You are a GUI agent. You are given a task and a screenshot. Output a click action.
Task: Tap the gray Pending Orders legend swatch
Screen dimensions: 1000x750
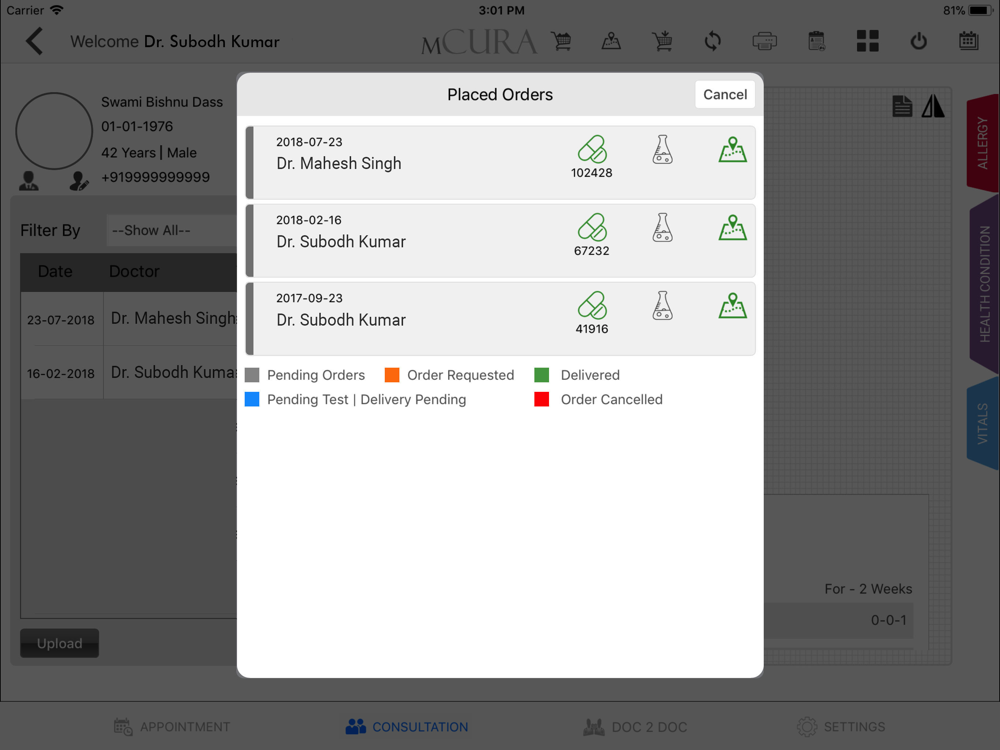coord(252,375)
